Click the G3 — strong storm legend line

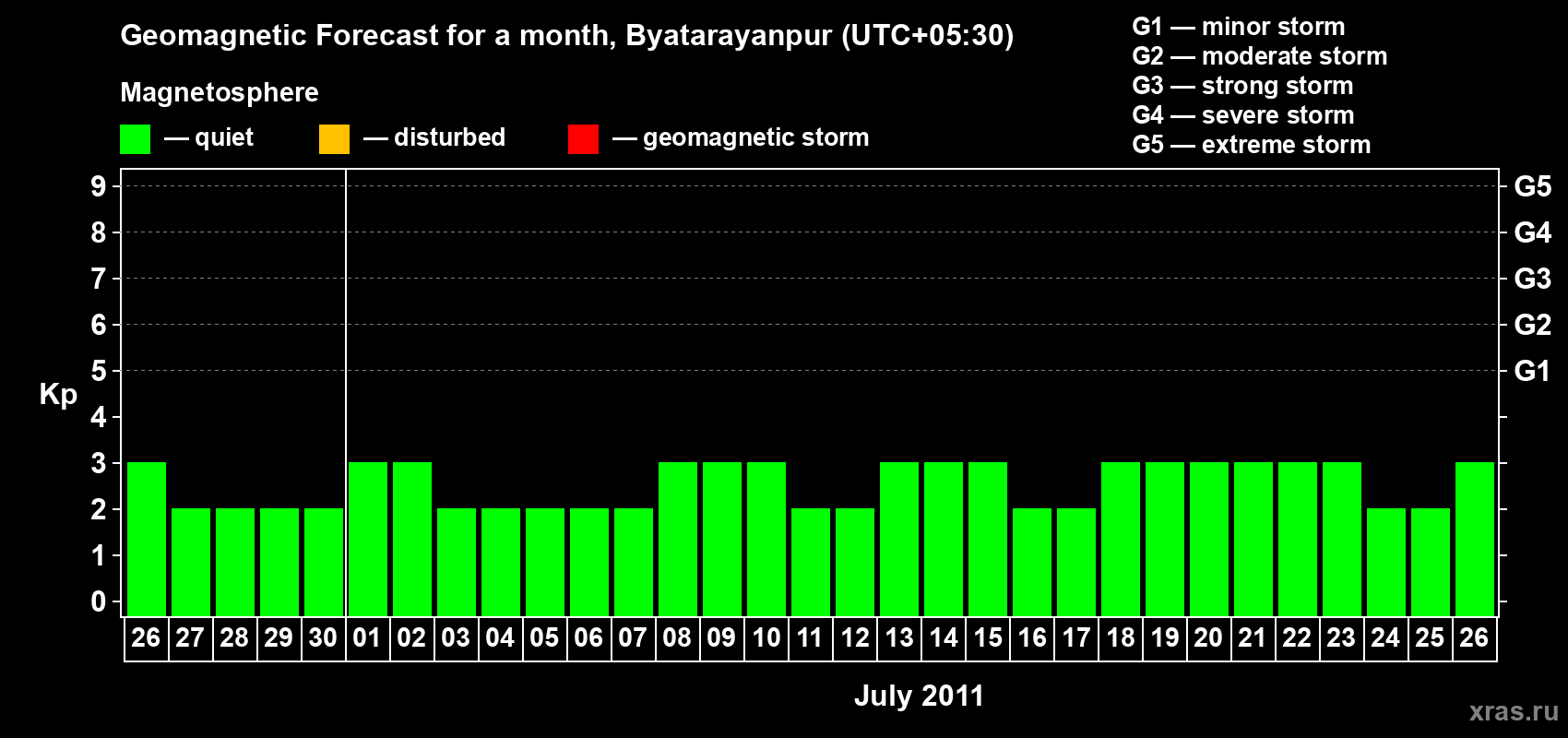1242,86
